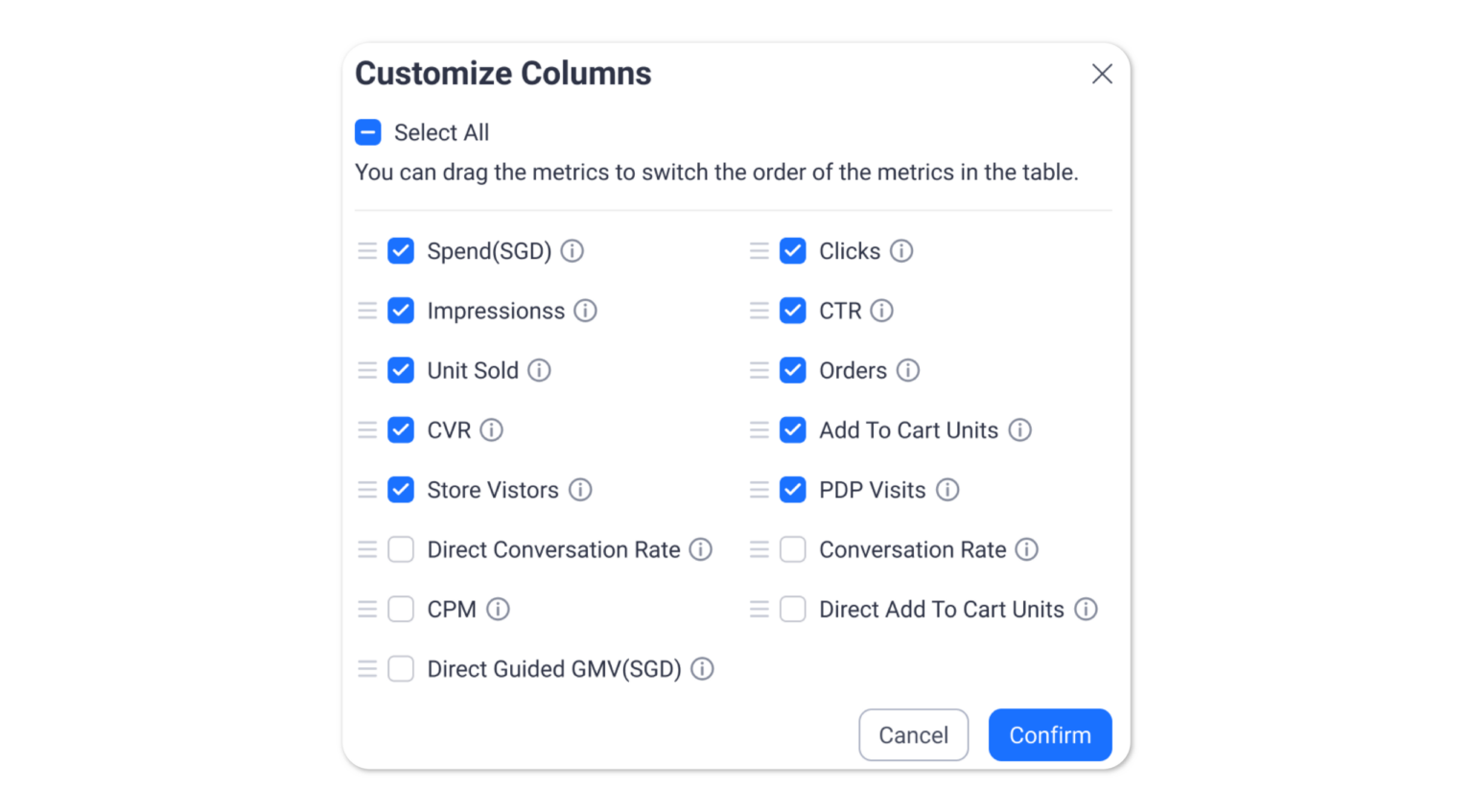Viewport: 1473px width, 812px height.
Task: Click the drag handle beside Impressionss
Action: (x=367, y=311)
